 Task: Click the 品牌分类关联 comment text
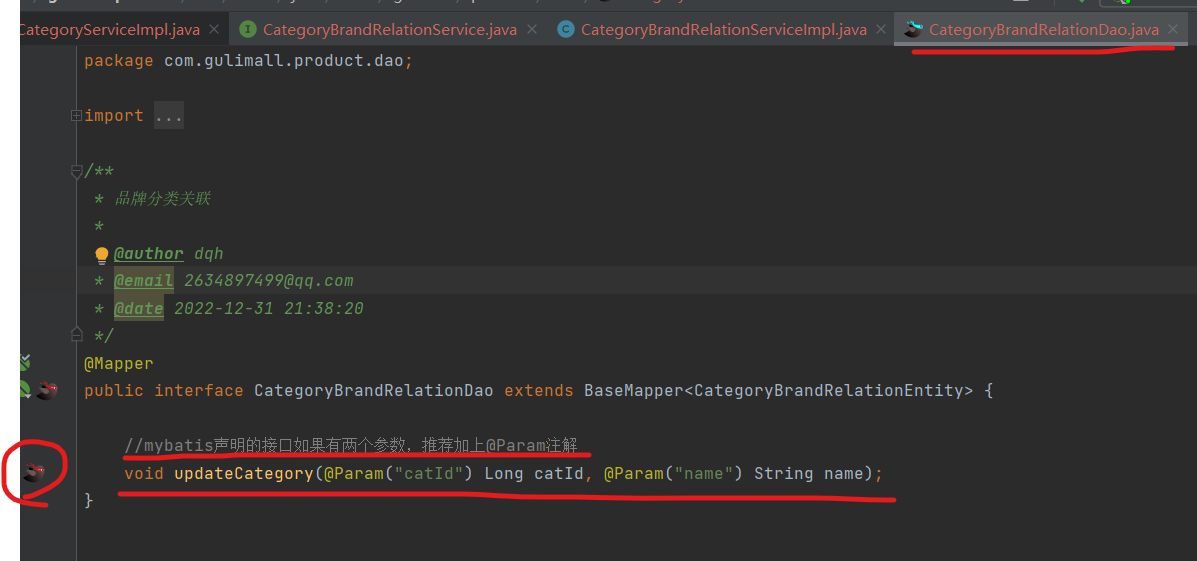[162, 199]
